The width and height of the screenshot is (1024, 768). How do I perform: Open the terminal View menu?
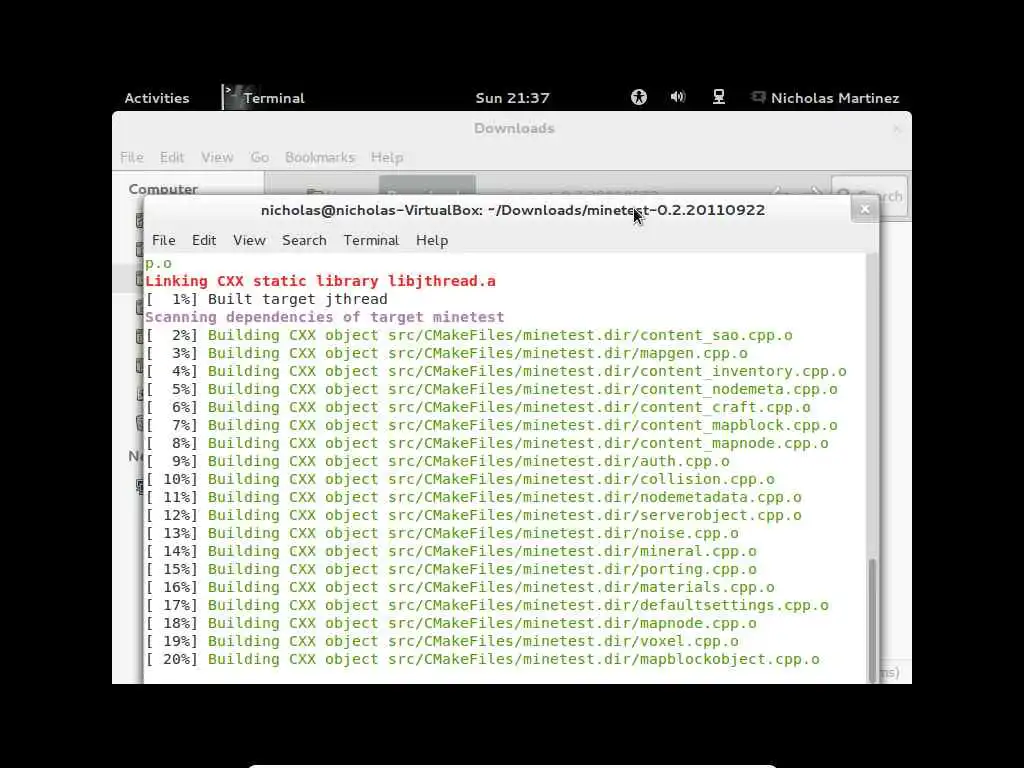[x=249, y=240]
